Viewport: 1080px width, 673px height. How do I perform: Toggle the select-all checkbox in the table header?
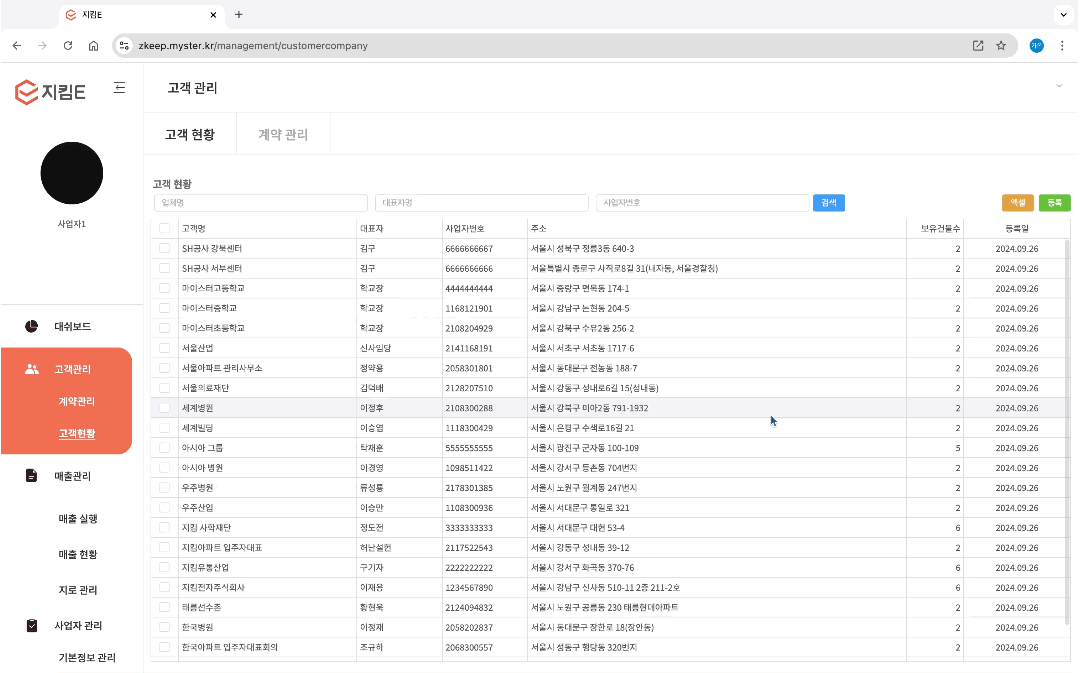(x=165, y=228)
